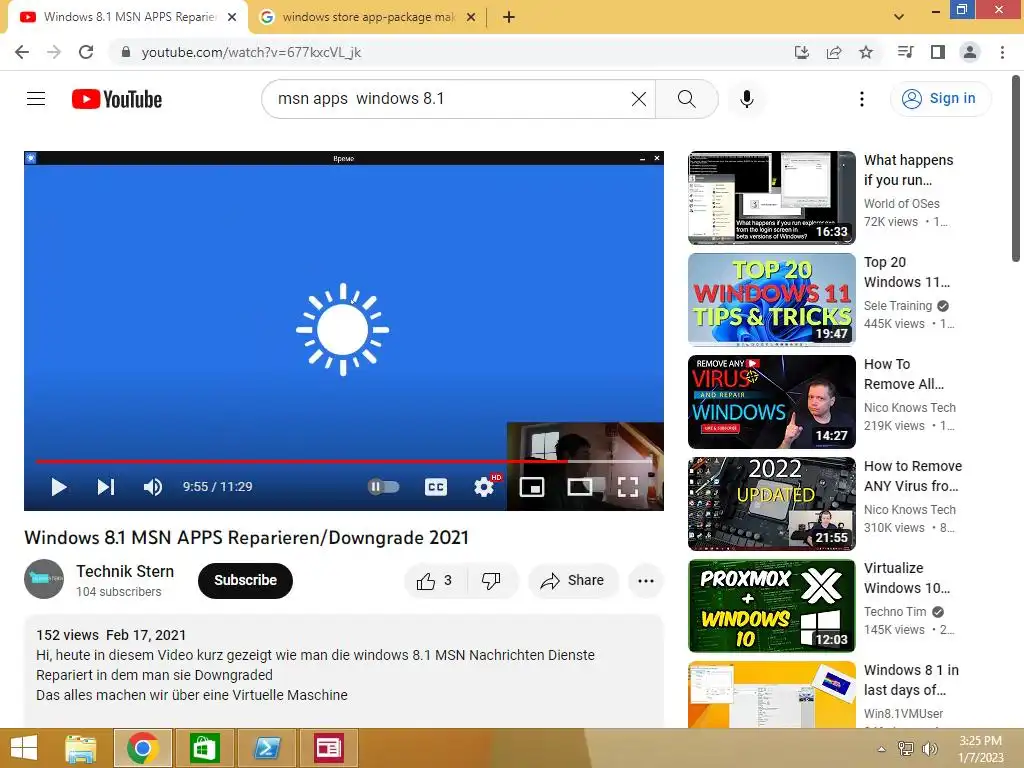Skip to the next video

(x=106, y=487)
